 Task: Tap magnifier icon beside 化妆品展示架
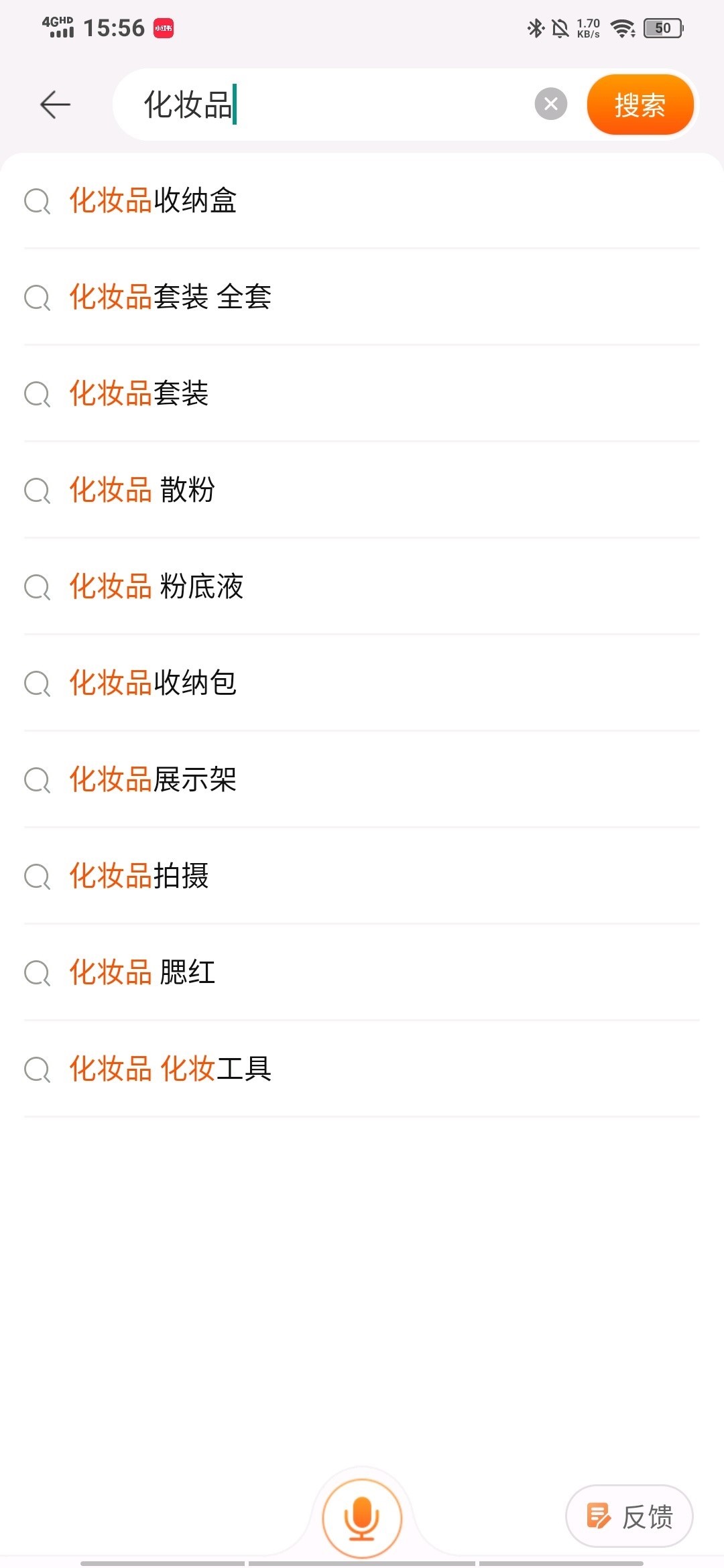point(37,780)
